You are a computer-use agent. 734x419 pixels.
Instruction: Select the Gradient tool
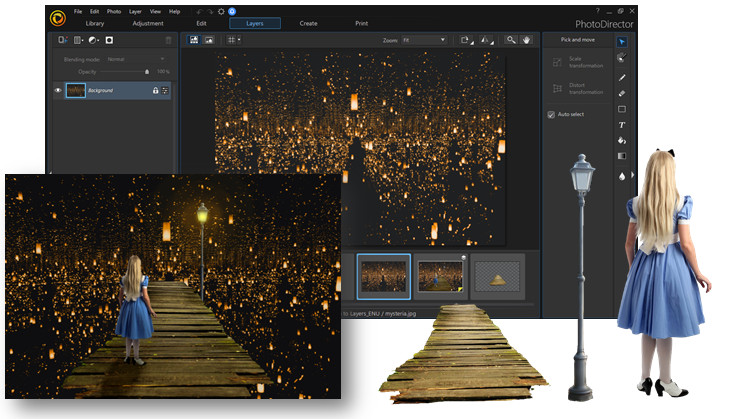tap(621, 157)
